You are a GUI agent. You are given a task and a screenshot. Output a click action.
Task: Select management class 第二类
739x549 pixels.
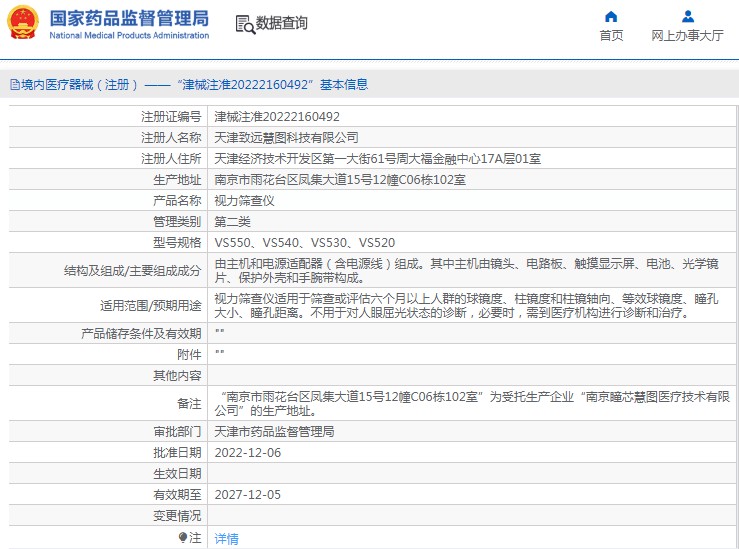point(232,221)
